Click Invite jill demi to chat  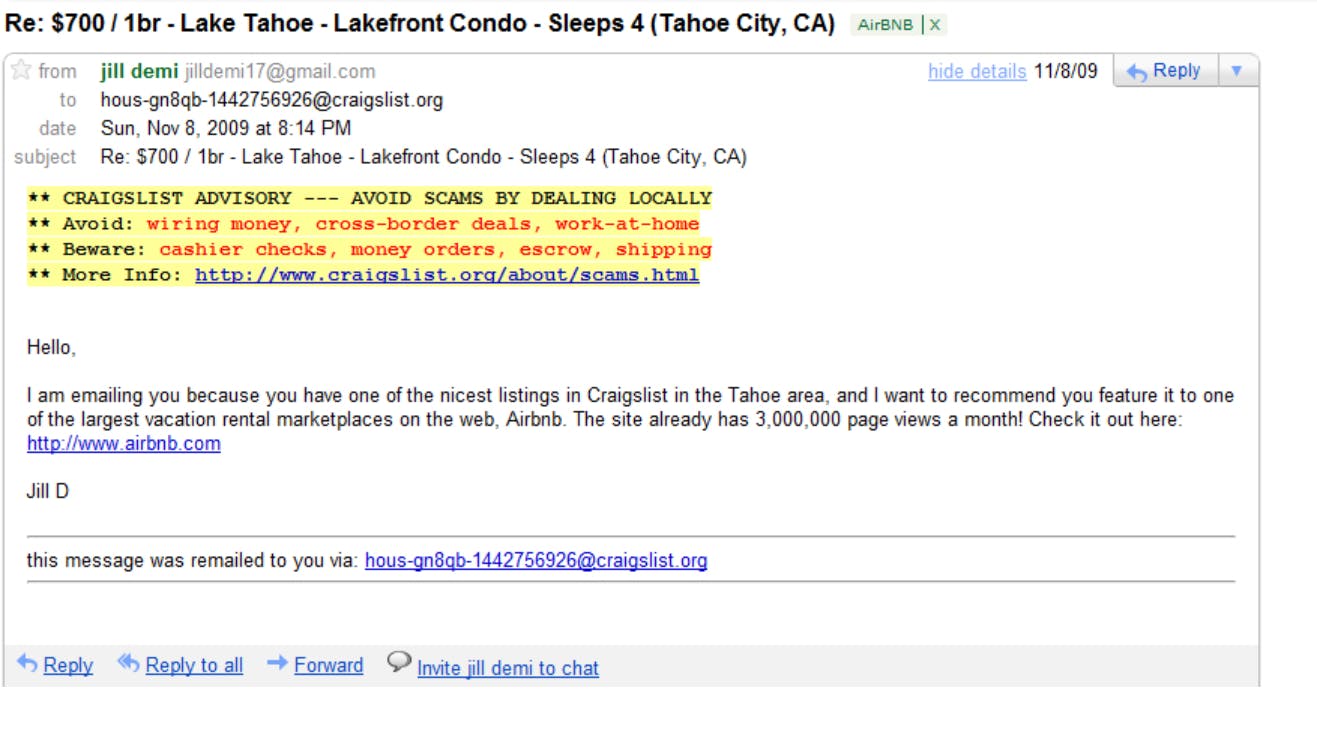tap(507, 668)
